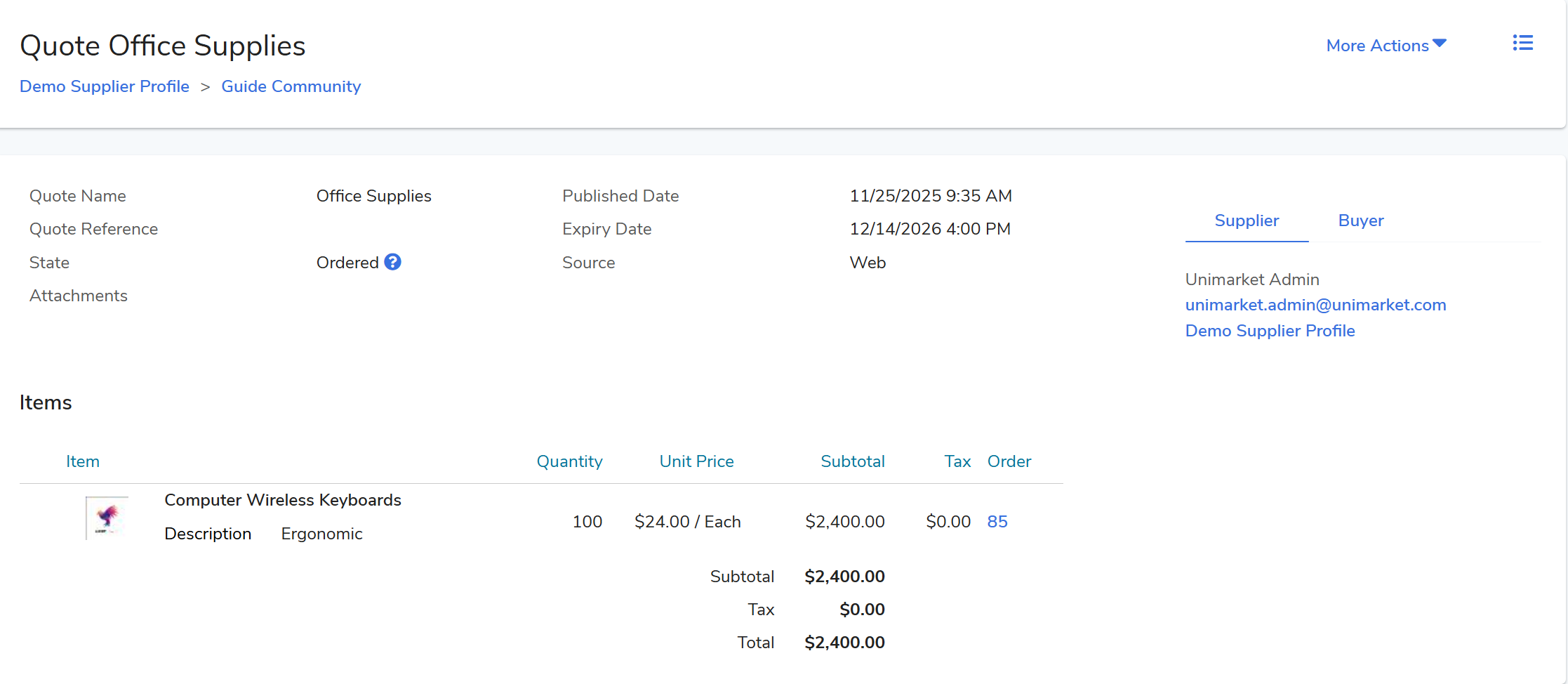Click the Quote Office Supplies page title

click(163, 46)
